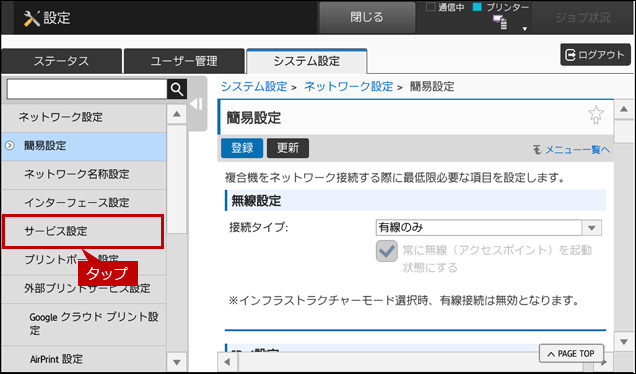The height and width of the screenshot is (374, 636).
Task: Click side menu scroll up arrow
Action: (x=176, y=114)
